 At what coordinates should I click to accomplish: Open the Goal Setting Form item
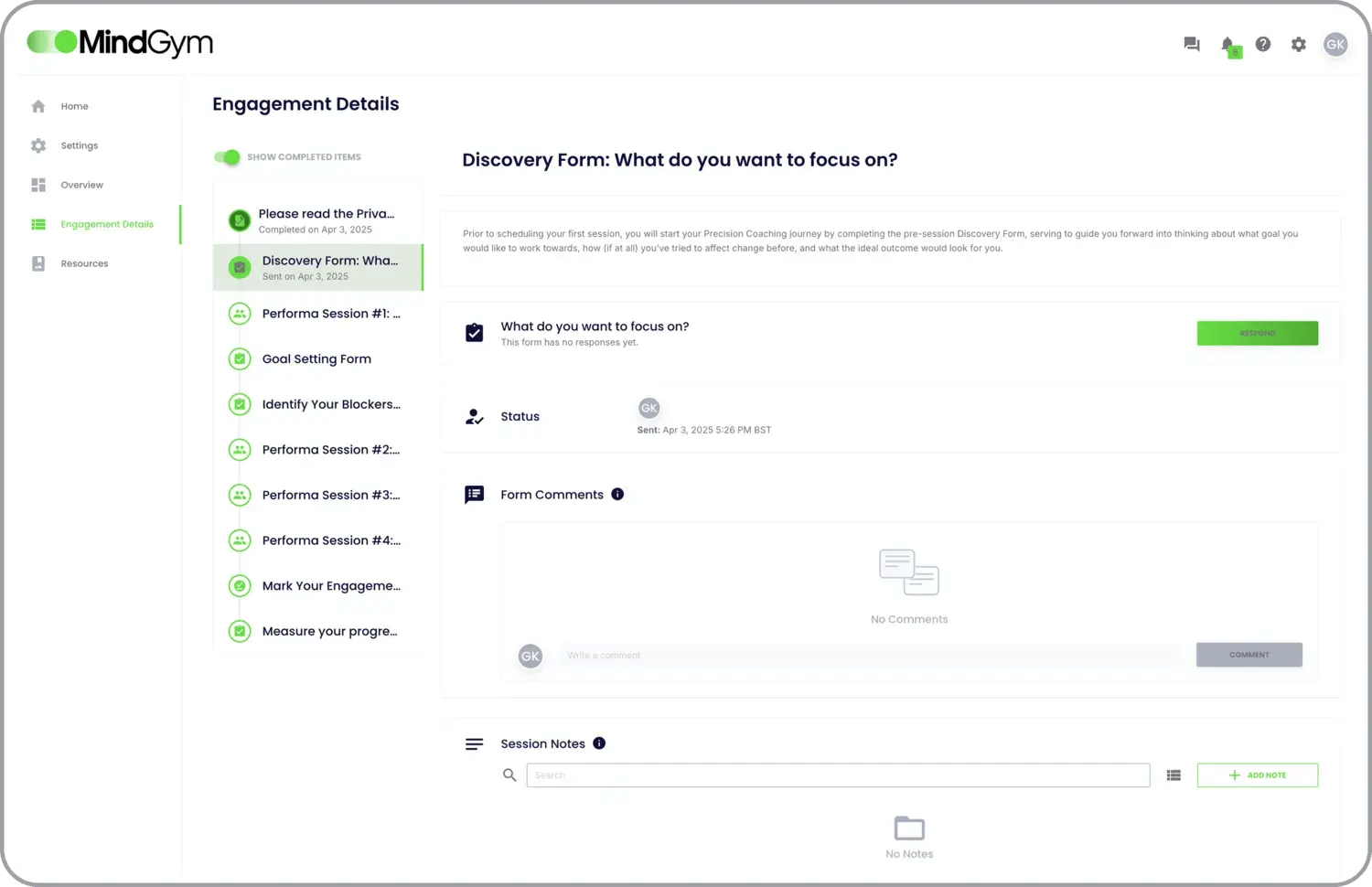pyautogui.click(x=318, y=359)
